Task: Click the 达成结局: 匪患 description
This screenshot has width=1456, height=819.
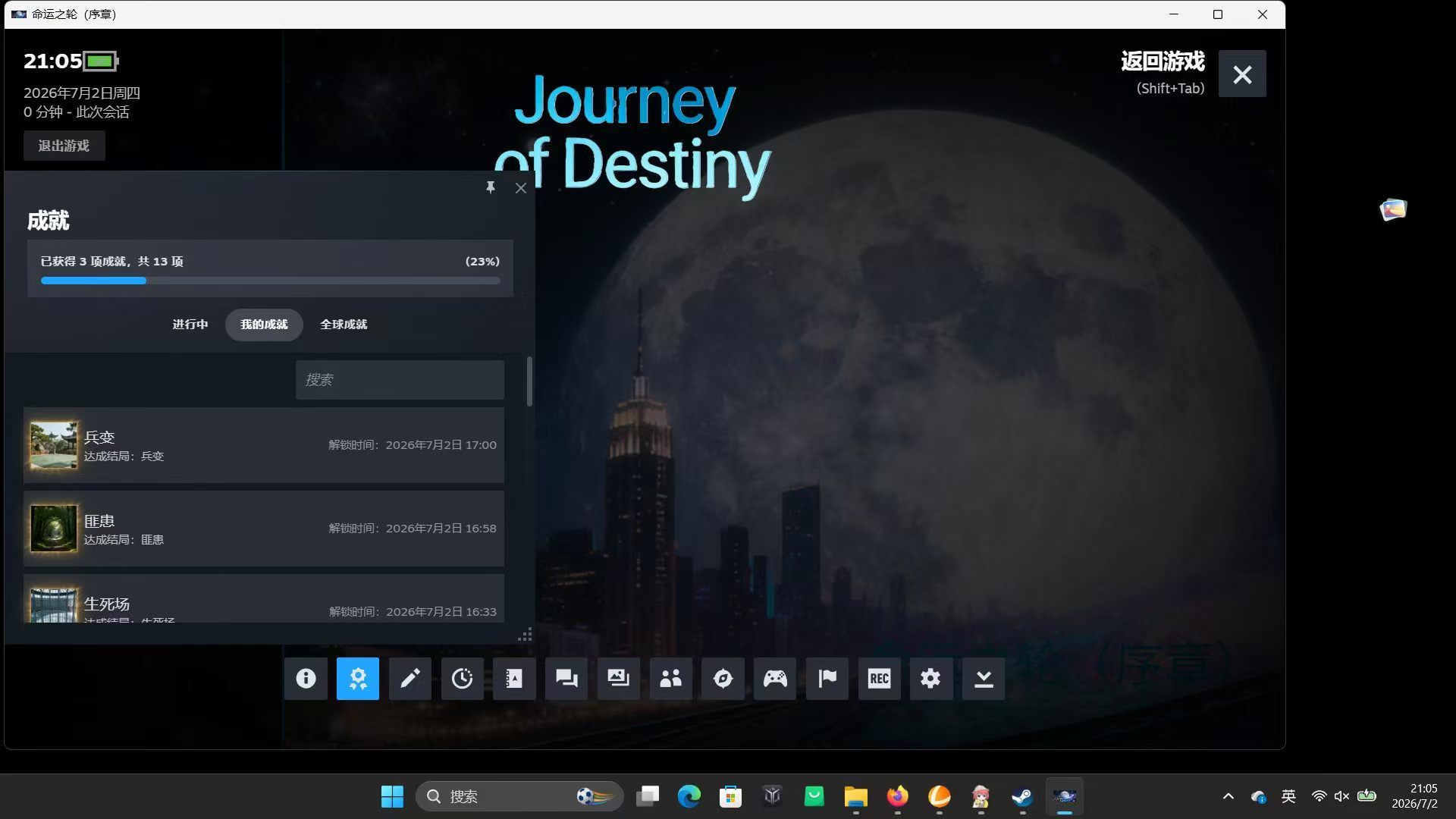Action: click(124, 540)
